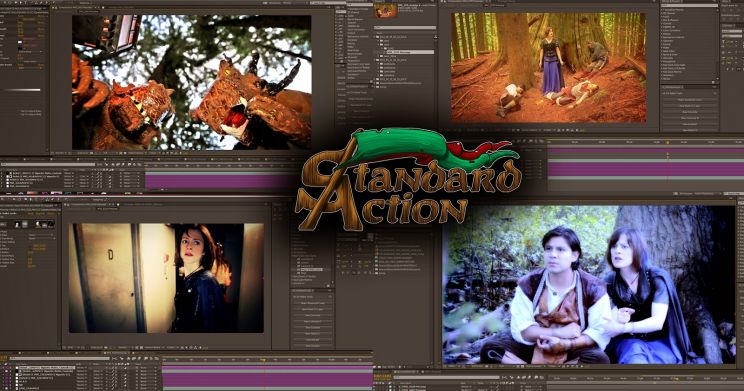This screenshot has width=744, height=391.
Task: Toggle the highlighted effect's checkbox beside the woman-by-door viewer
Action: pos(299,270)
